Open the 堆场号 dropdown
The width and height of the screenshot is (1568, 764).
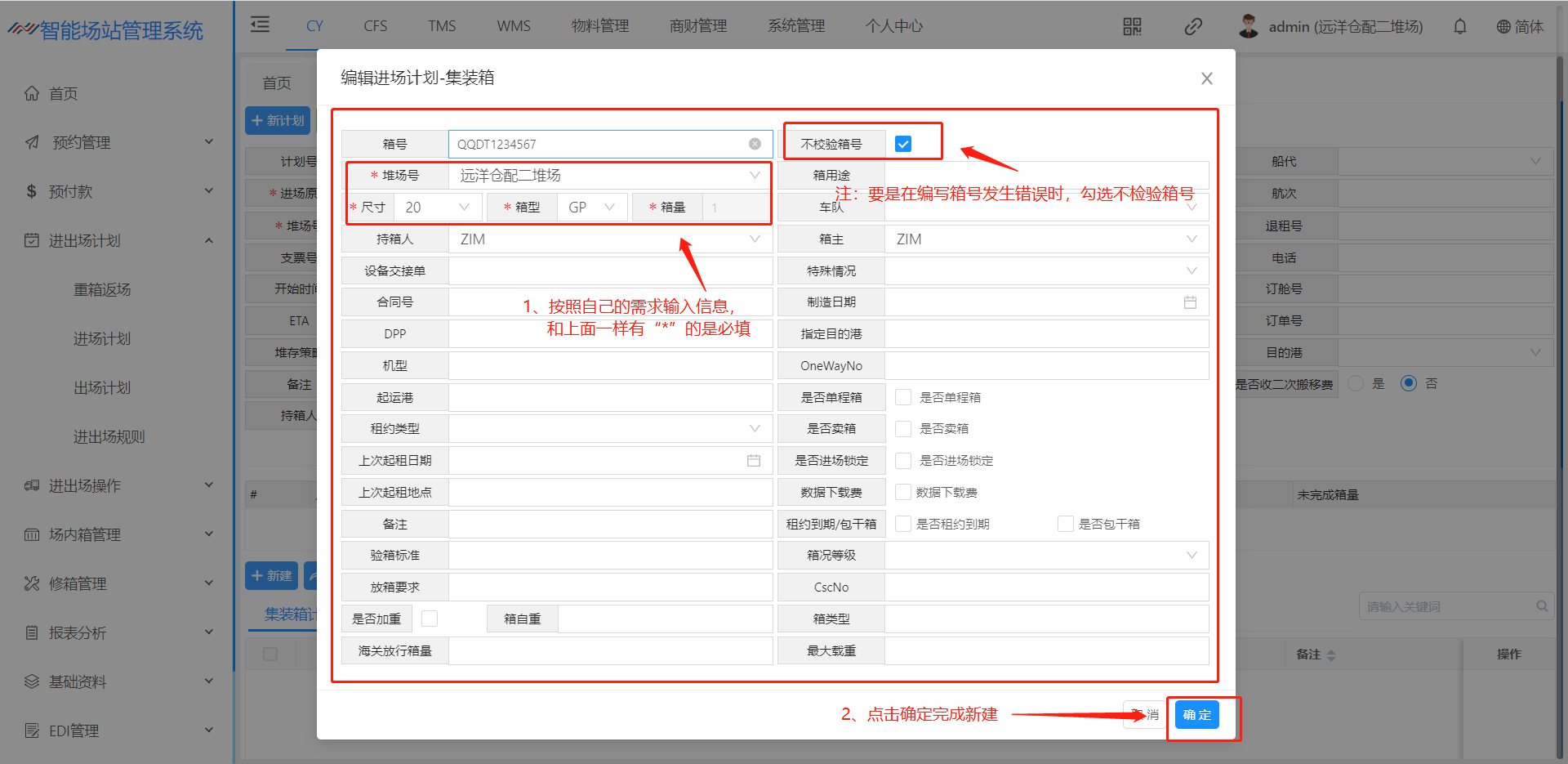(609, 176)
